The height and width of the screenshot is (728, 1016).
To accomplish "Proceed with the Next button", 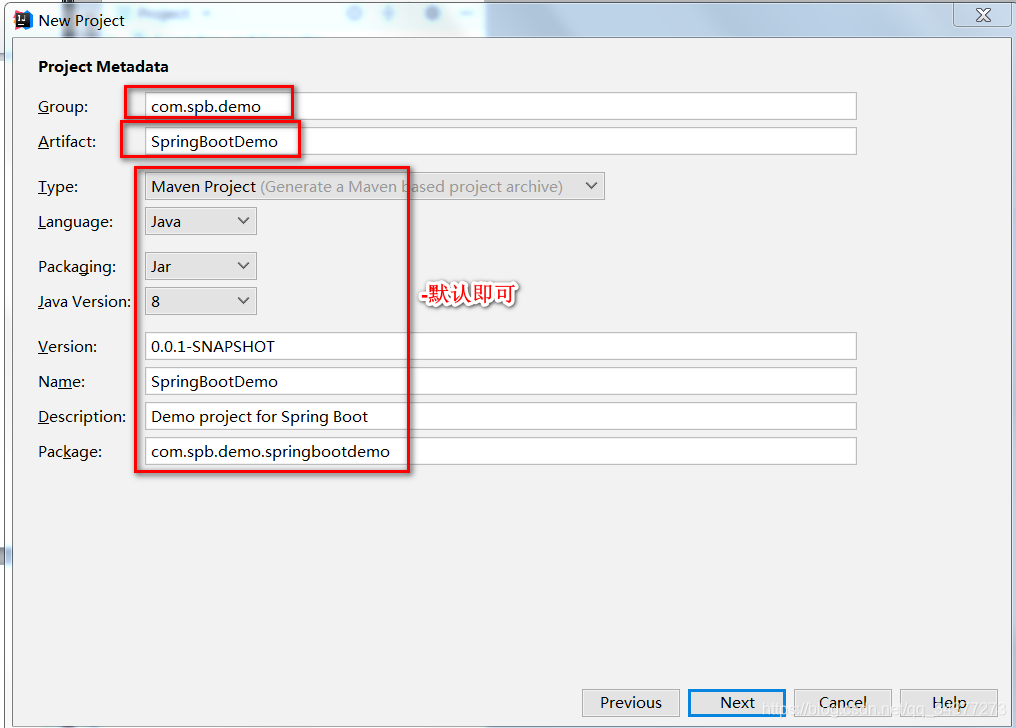I will pyautogui.click(x=737, y=703).
